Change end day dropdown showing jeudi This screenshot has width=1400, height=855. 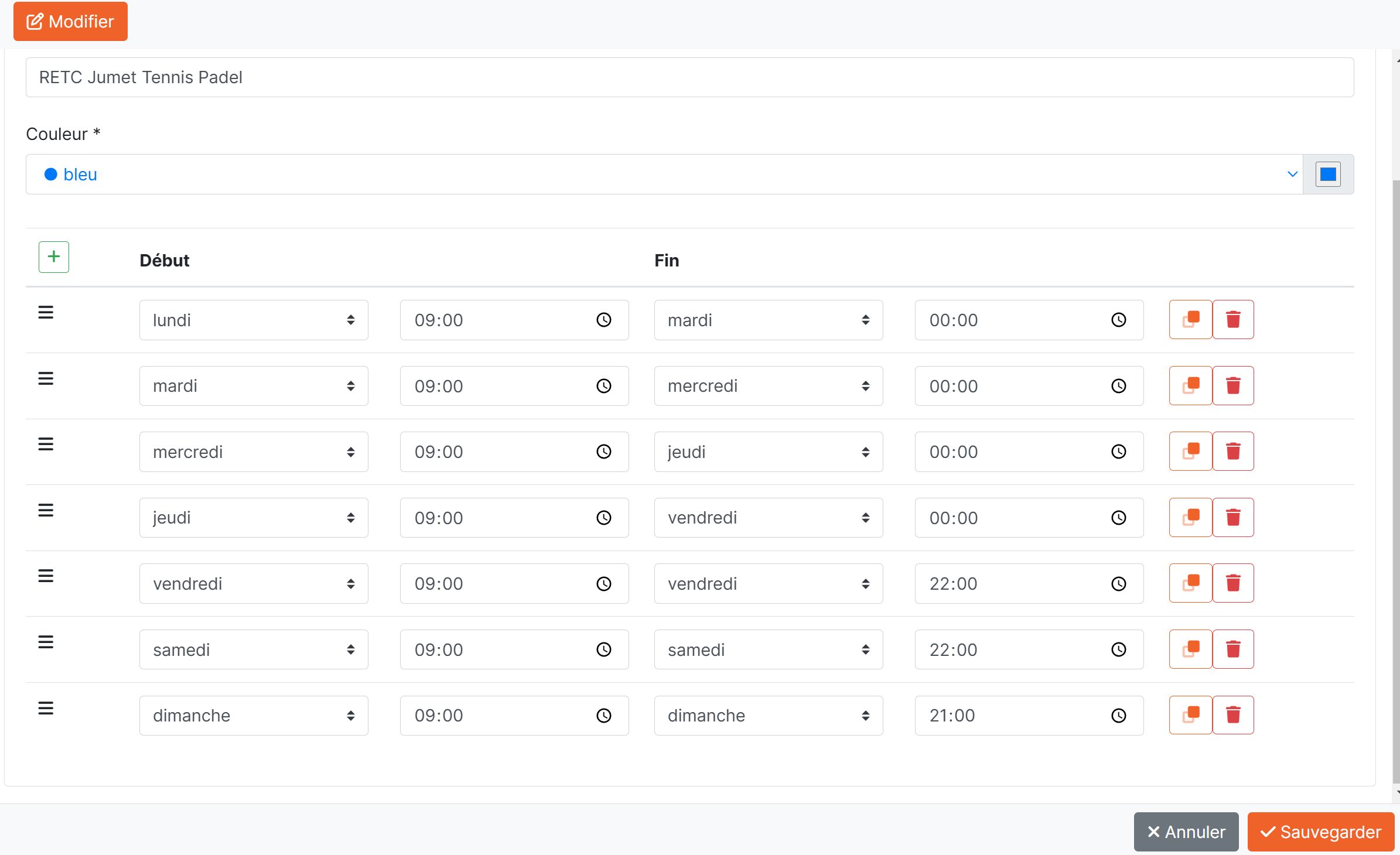click(x=768, y=452)
